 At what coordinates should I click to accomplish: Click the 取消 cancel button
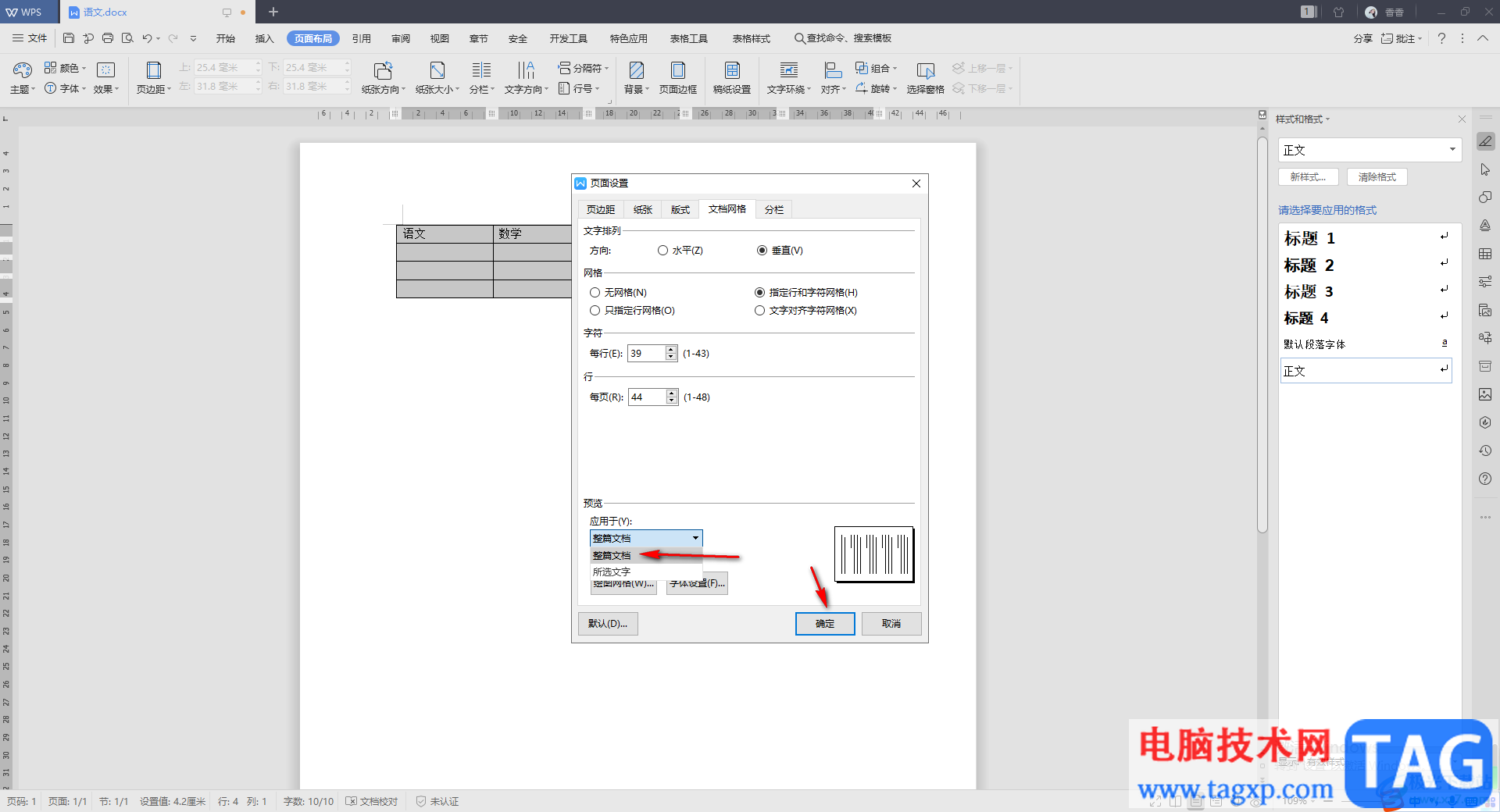pyautogui.click(x=891, y=623)
